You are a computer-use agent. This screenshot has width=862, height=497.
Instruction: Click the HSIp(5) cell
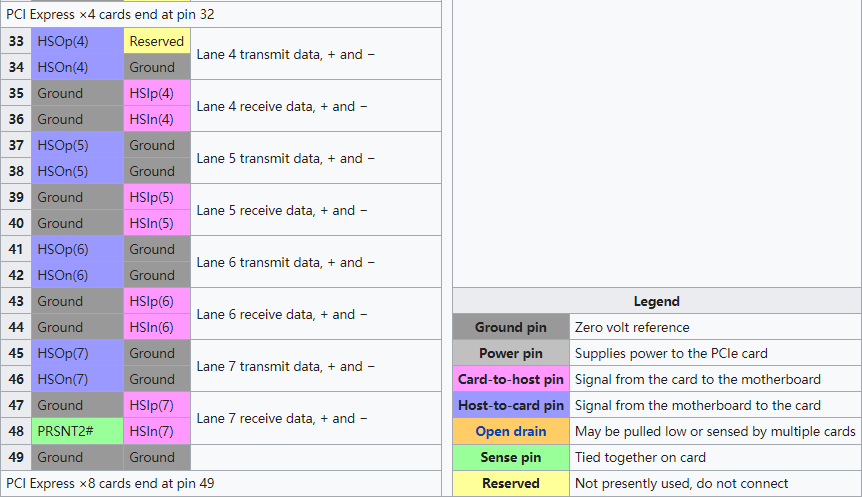157,197
